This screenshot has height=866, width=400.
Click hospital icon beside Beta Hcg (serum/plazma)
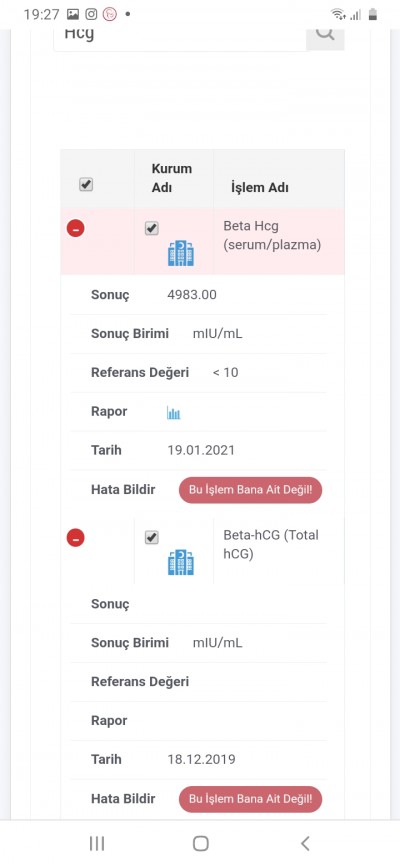click(x=181, y=254)
